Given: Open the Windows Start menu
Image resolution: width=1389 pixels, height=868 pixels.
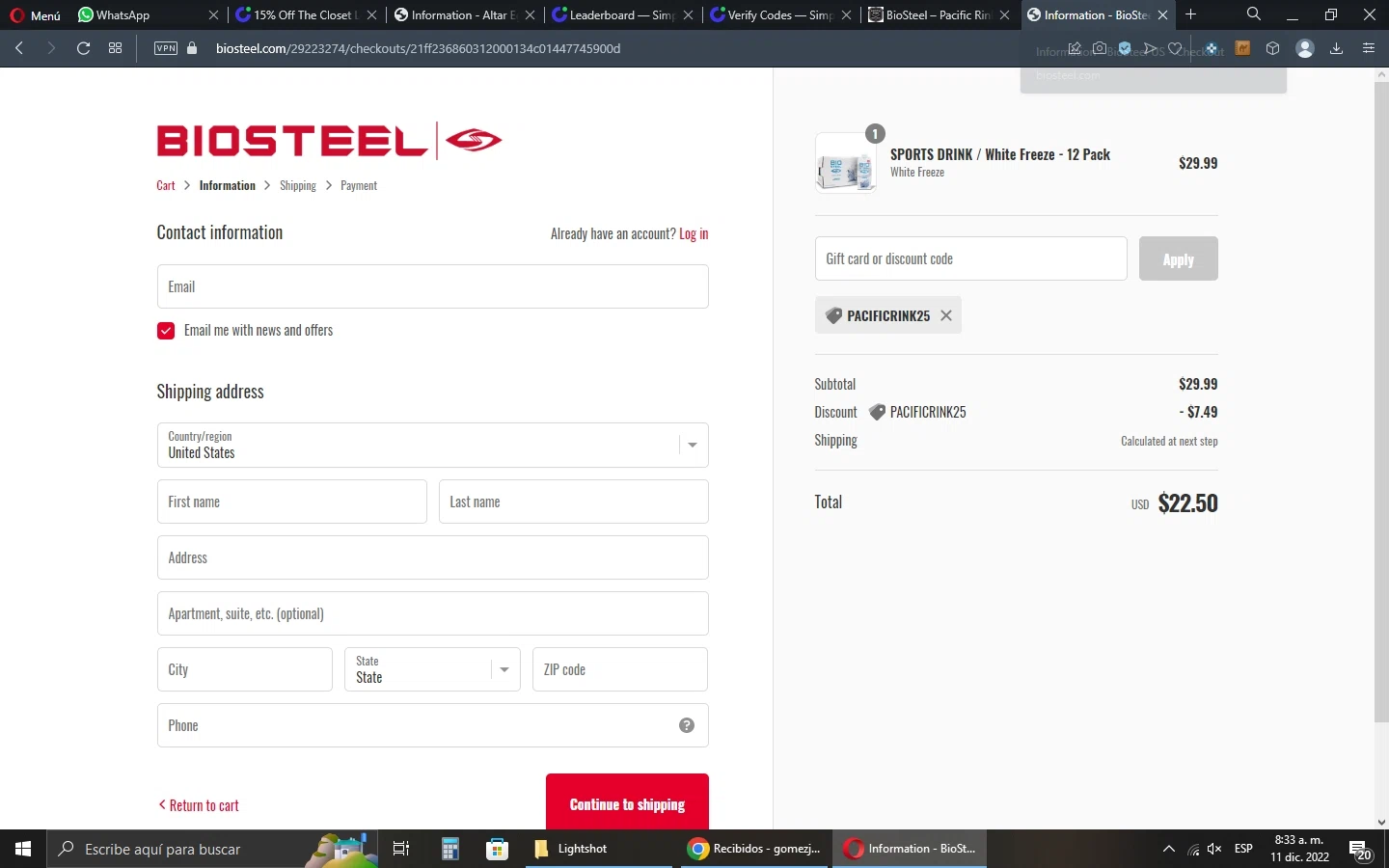Looking at the screenshot, I should pos(23,849).
